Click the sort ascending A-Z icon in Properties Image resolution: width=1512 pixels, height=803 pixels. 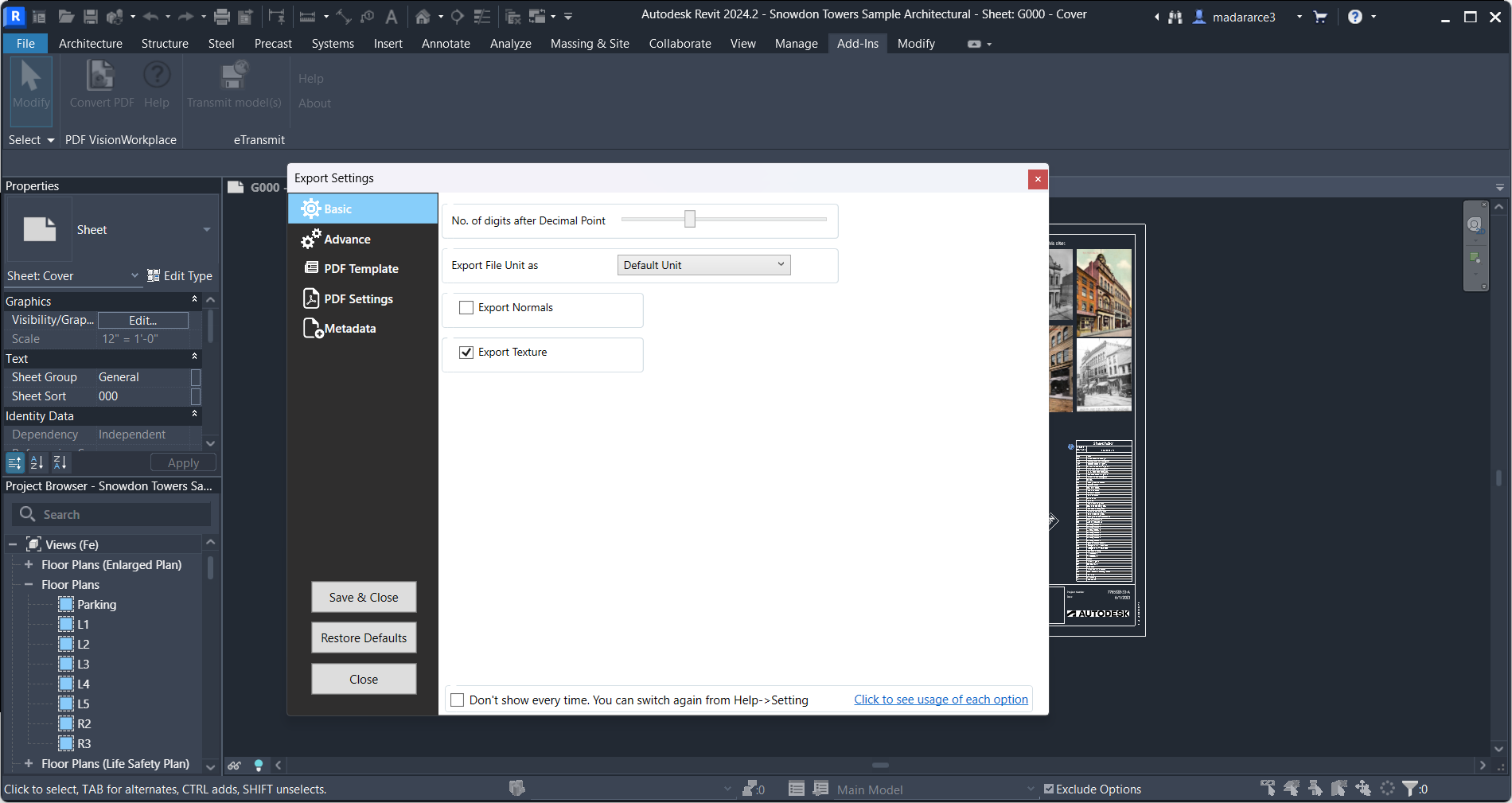click(x=37, y=462)
